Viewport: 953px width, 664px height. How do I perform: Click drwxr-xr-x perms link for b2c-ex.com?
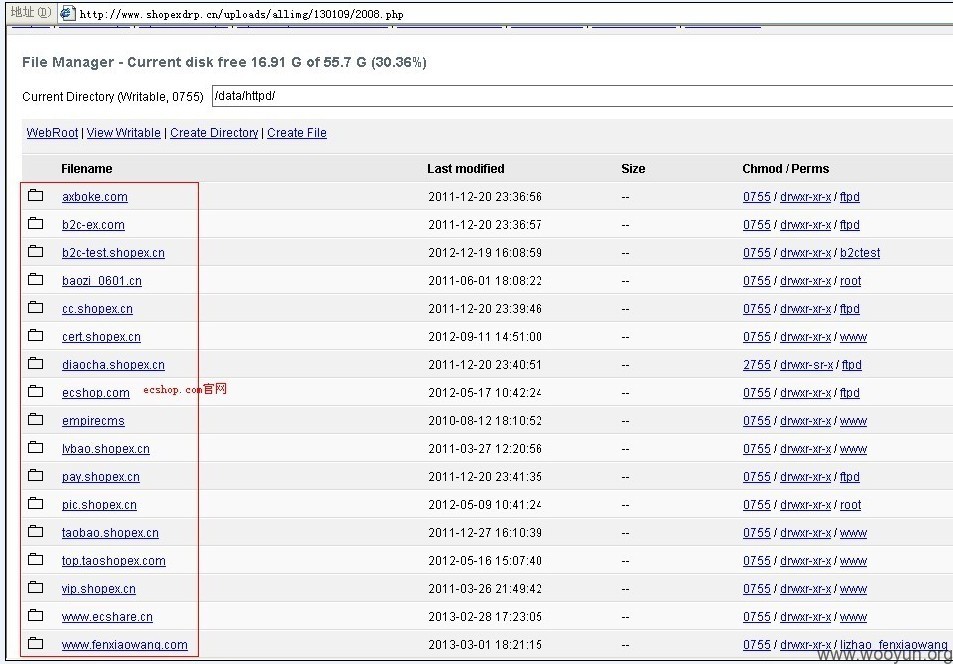[805, 225]
